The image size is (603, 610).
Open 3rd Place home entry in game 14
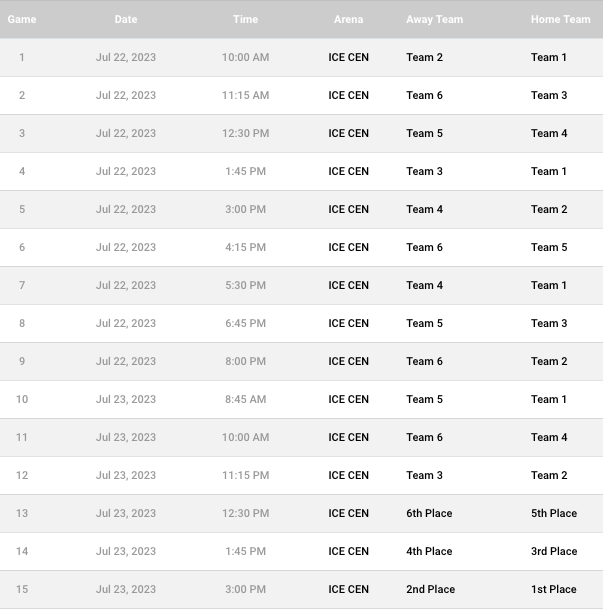pos(554,551)
